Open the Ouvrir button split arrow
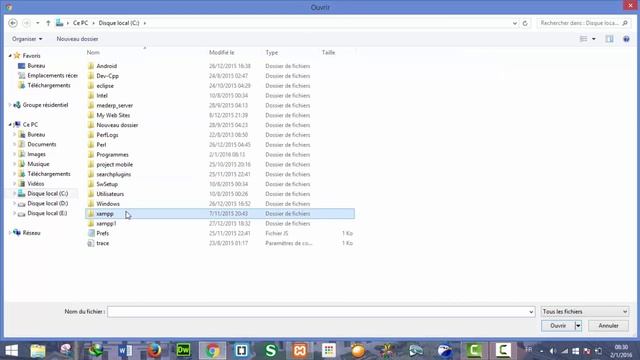The width and height of the screenshot is (640, 360). coord(578,326)
